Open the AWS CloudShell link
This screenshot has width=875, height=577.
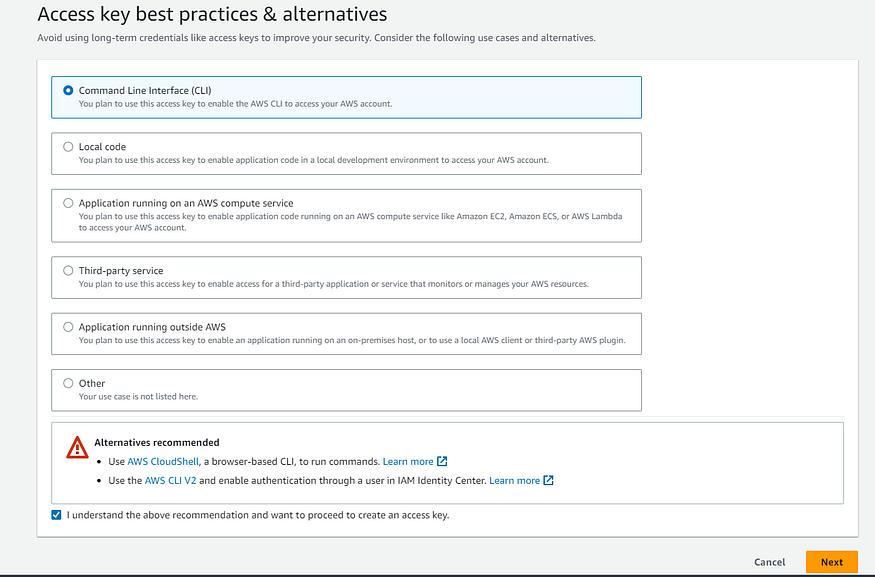(163, 461)
